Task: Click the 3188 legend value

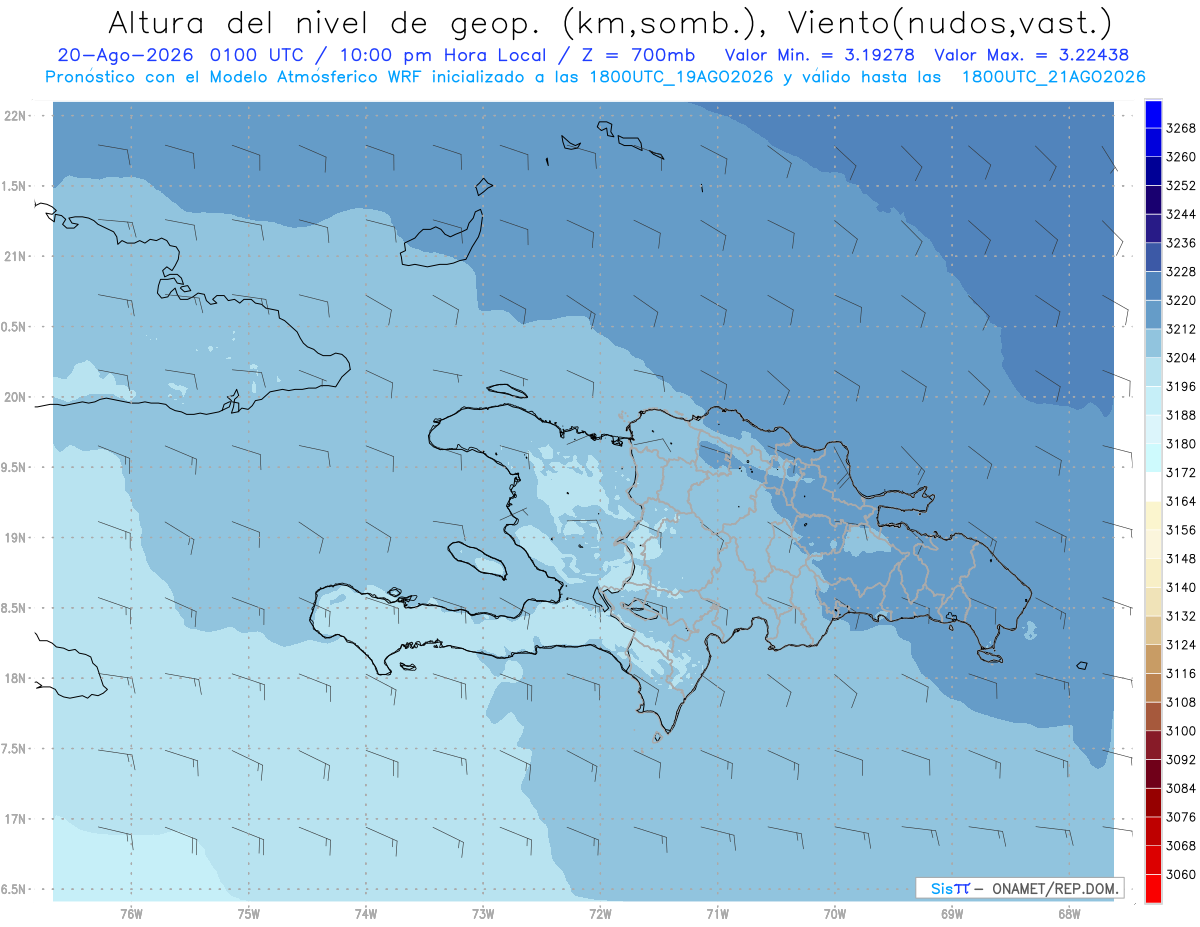Action: tap(1181, 415)
